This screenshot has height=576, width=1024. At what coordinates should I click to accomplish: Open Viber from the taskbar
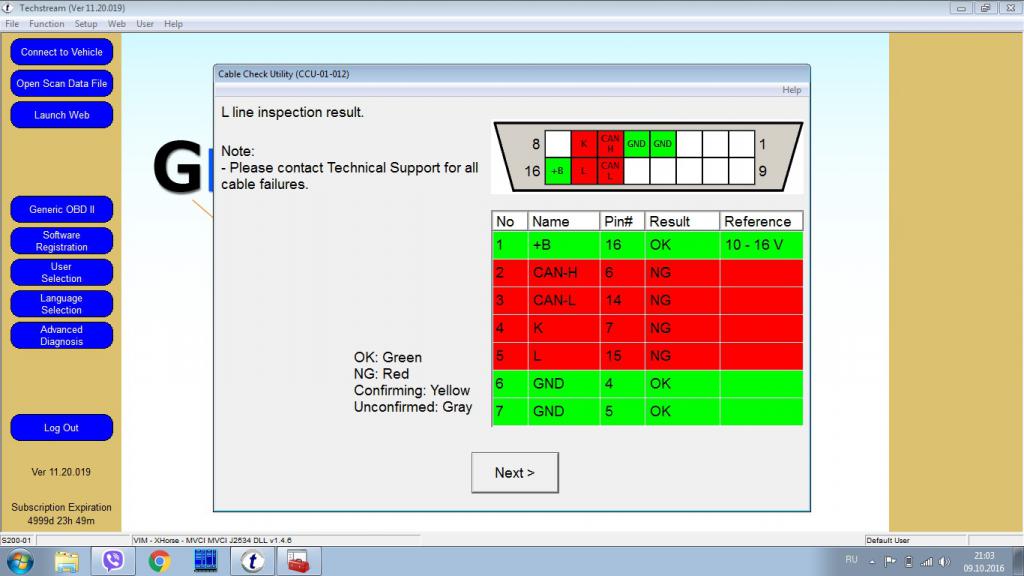(x=113, y=561)
